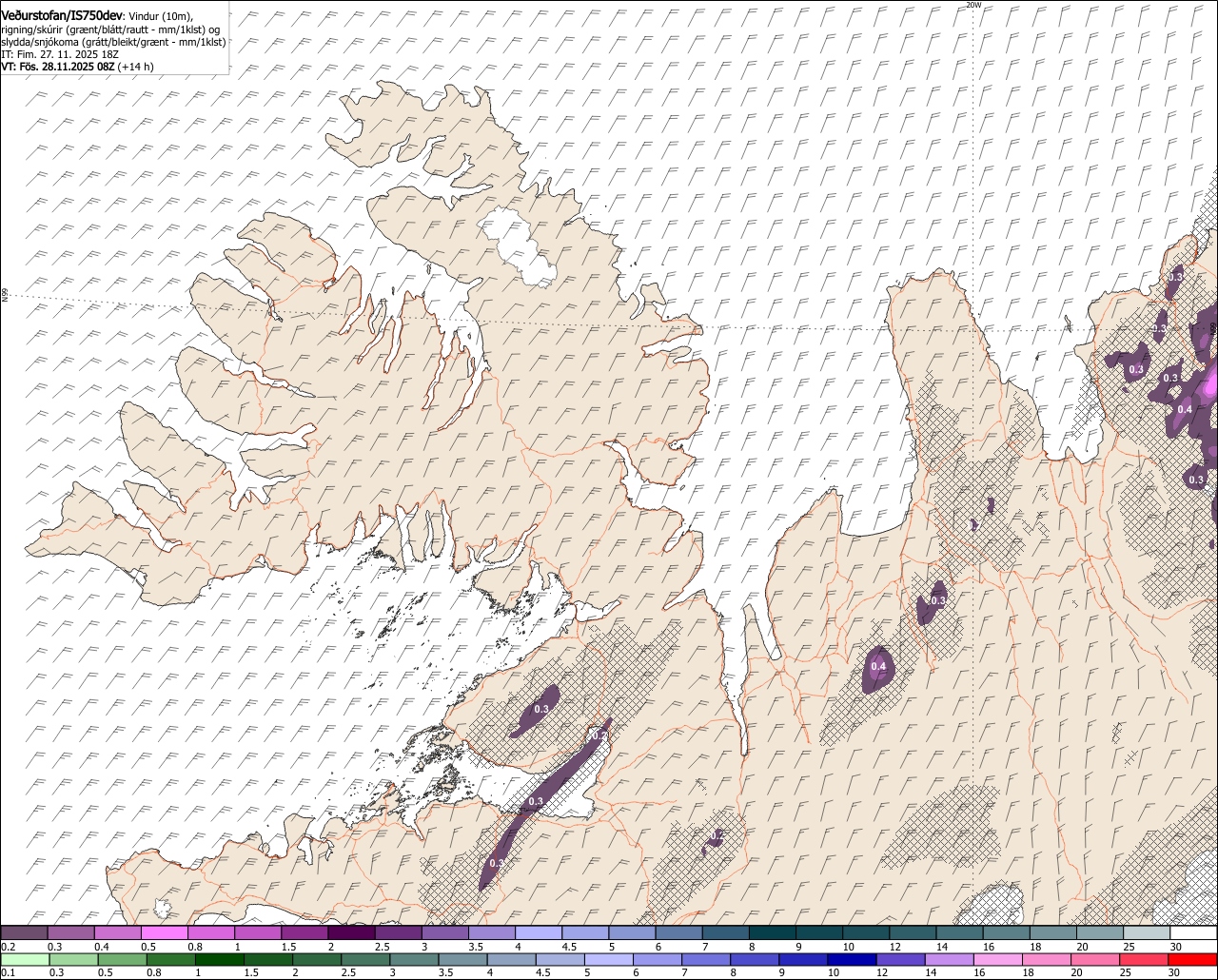Select upper legend swatch between 8 and 9
1218x980 pixels.
click(773, 933)
